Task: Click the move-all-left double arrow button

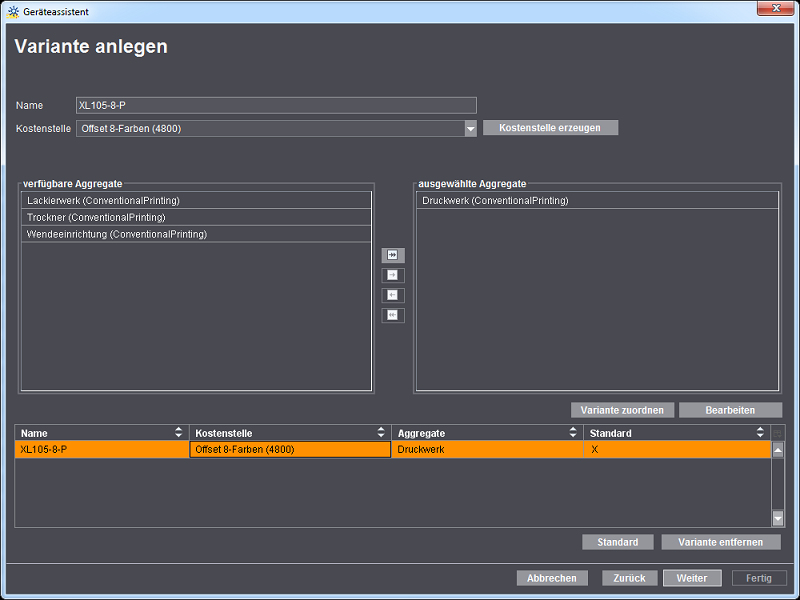Action: (393, 315)
